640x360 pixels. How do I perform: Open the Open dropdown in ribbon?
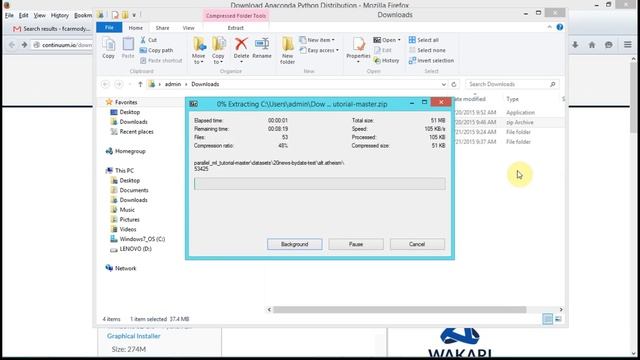coord(387,40)
